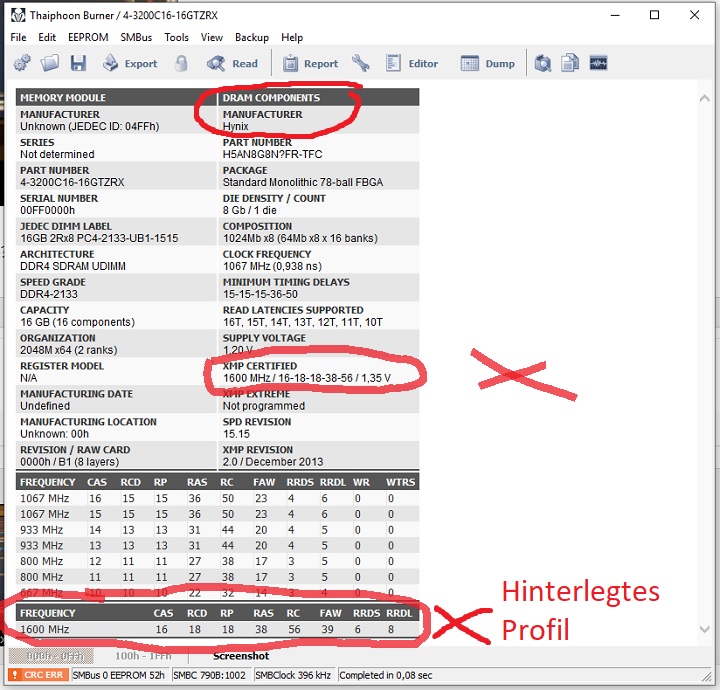This screenshot has height=690, width=720.
Task: Click the XMP Extreme Not programmed value
Action: pyautogui.click(x=264, y=406)
